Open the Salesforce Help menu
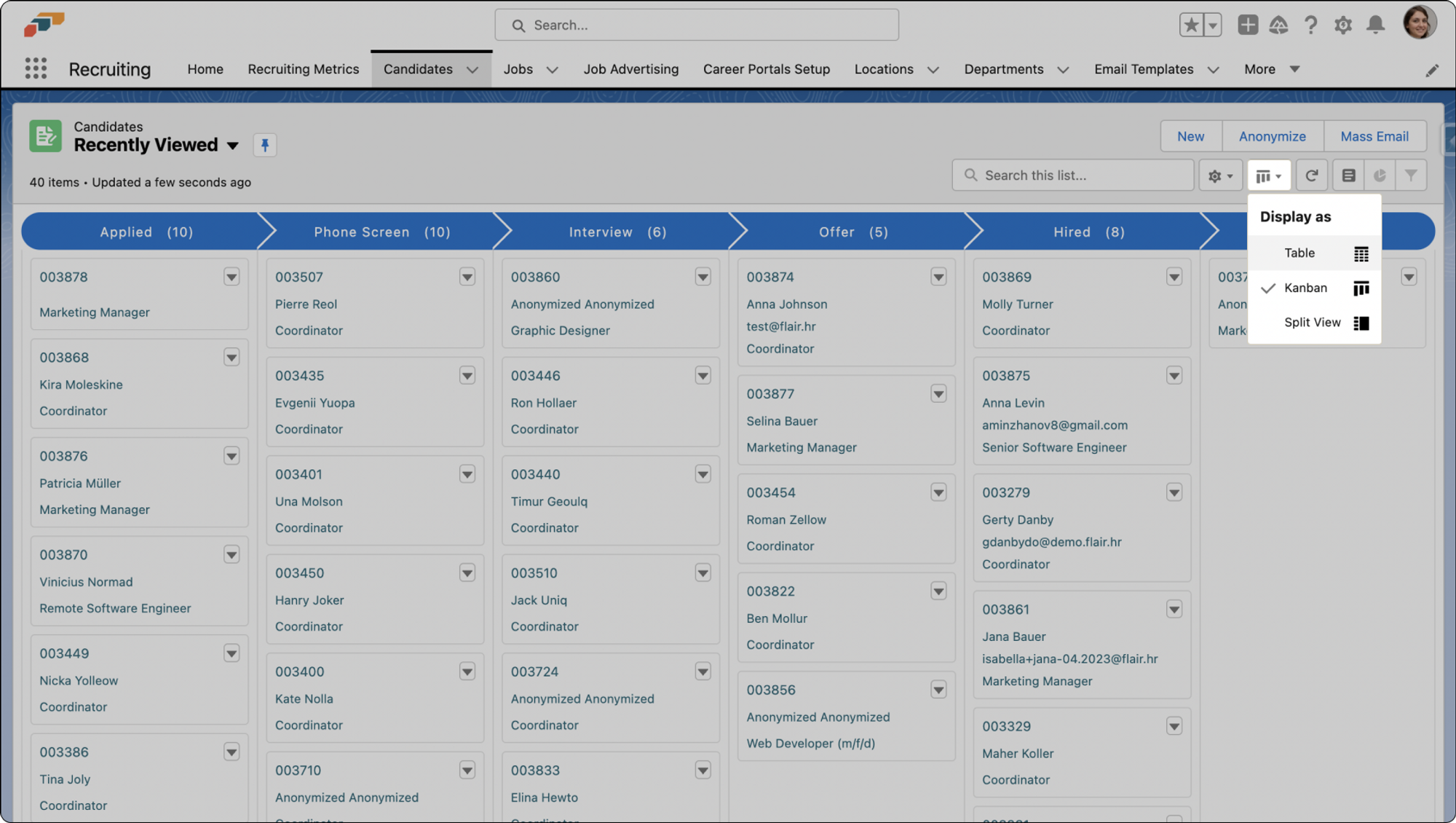 [x=1311, y=24]
